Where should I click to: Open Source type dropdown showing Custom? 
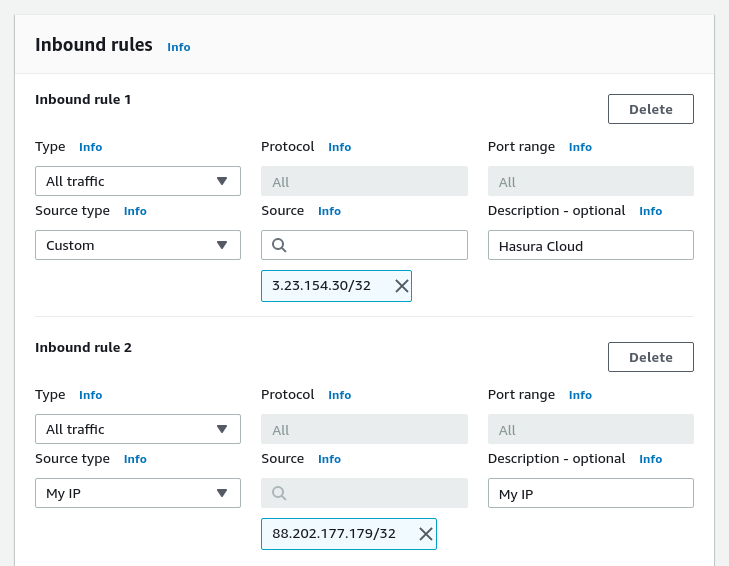pos(138,245)
